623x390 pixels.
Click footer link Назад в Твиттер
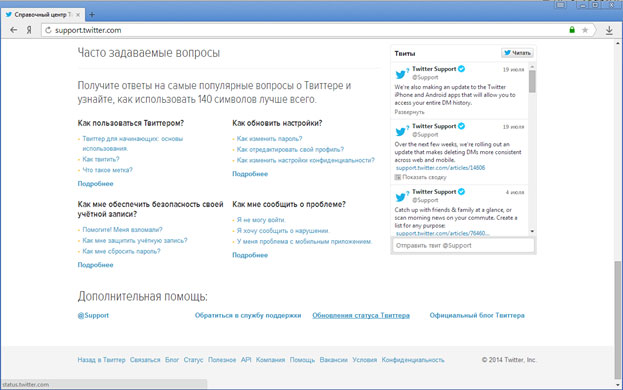[101, 360]
